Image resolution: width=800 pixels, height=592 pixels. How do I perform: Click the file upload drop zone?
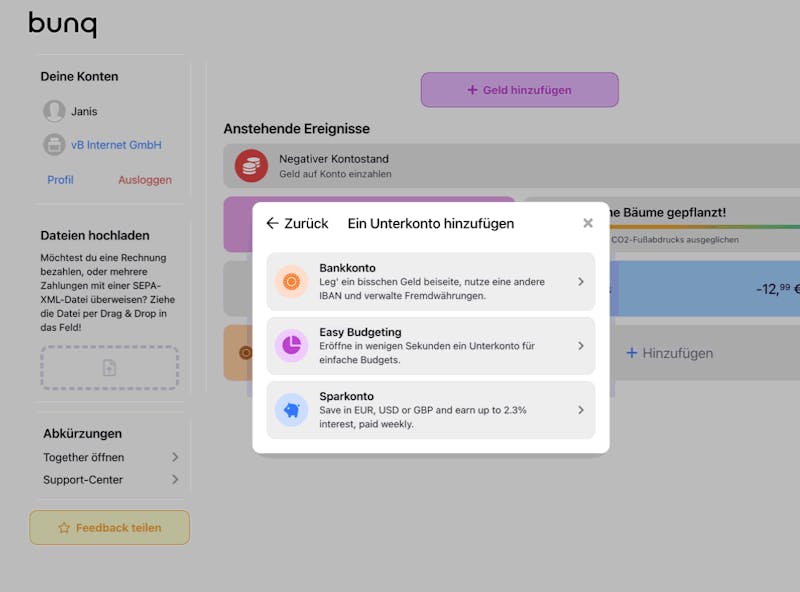109,367
